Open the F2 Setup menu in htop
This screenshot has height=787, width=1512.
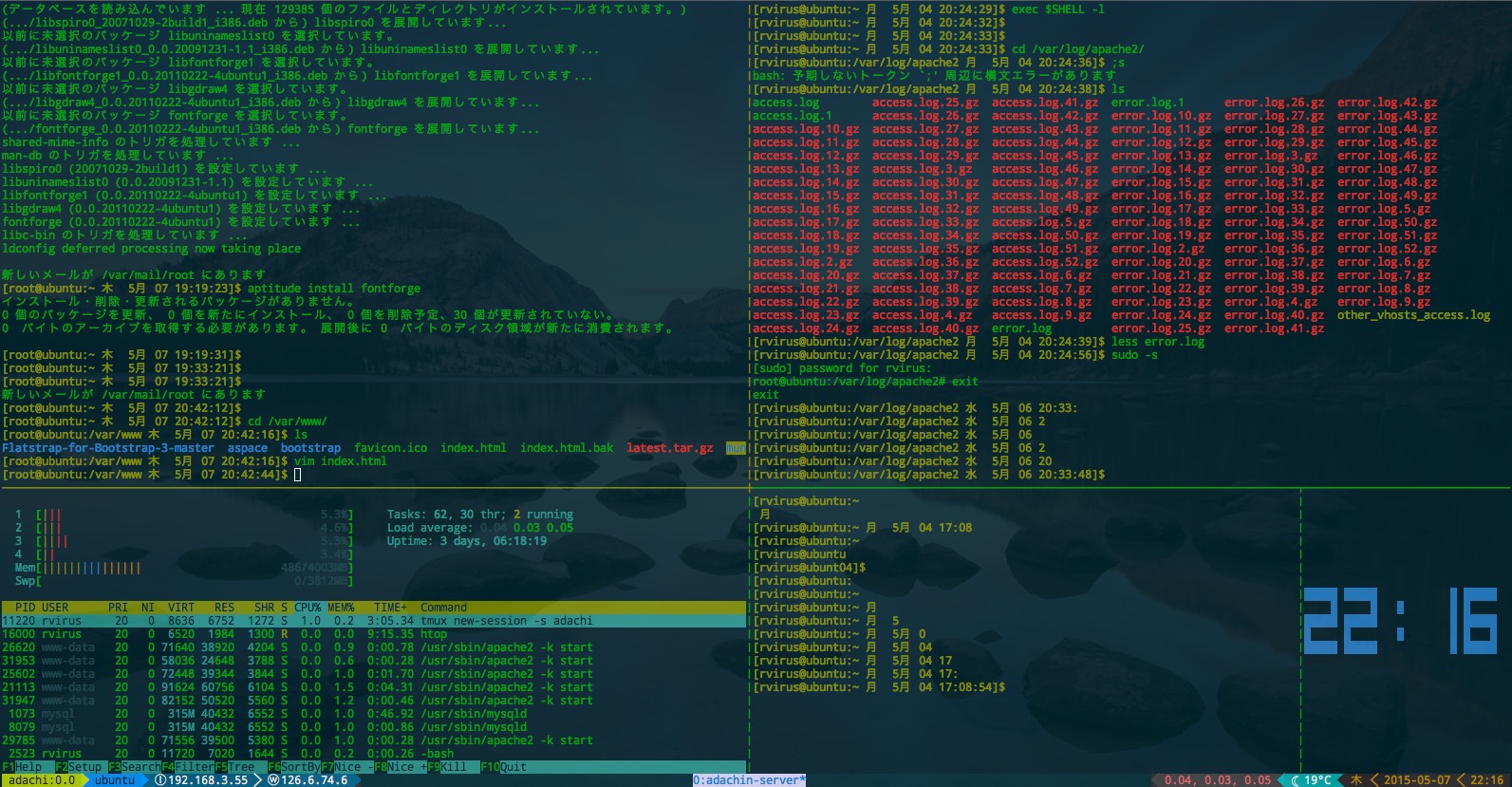point(80,767)
